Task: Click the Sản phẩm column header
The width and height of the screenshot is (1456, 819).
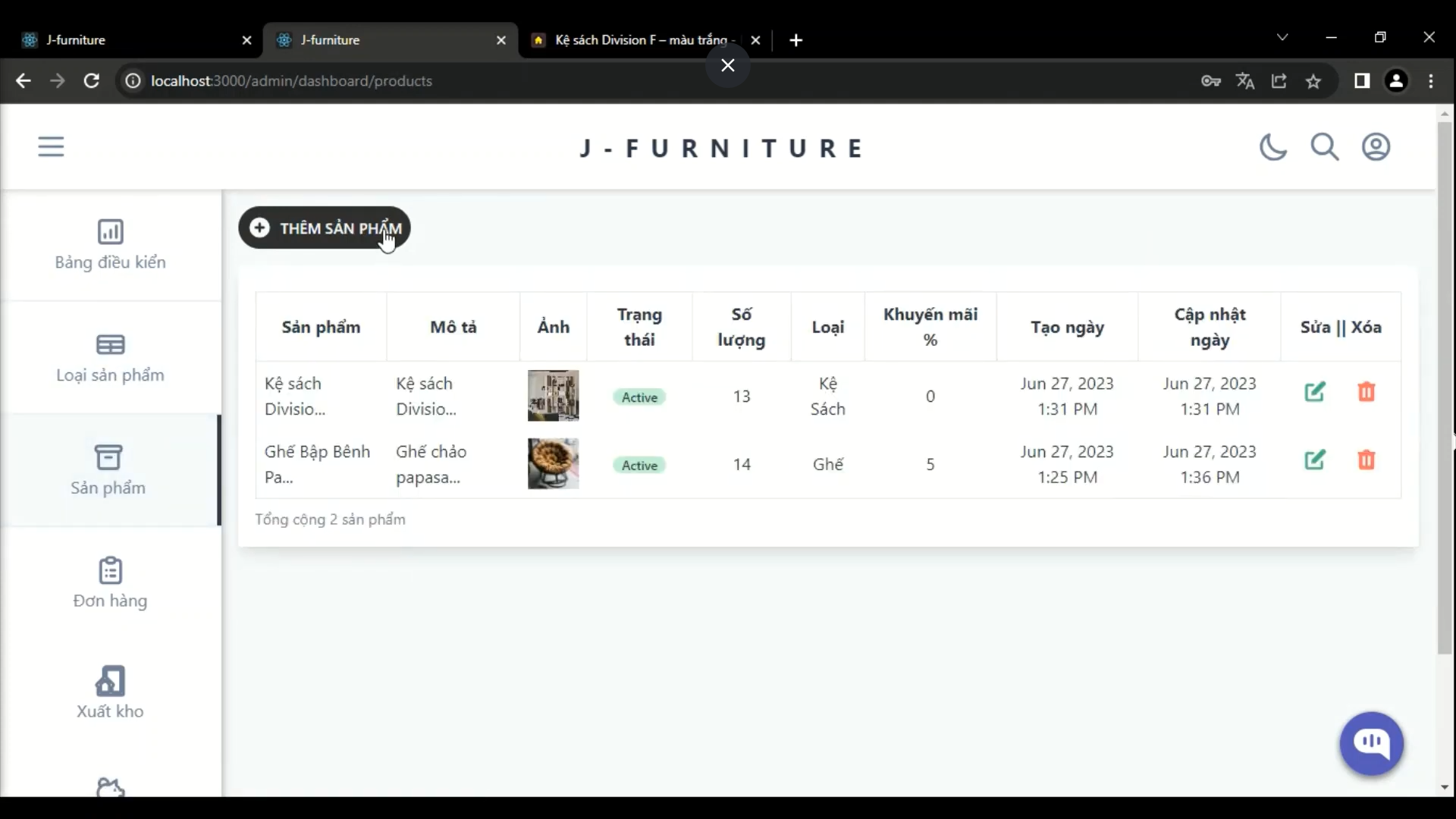Action: (322, 327)
